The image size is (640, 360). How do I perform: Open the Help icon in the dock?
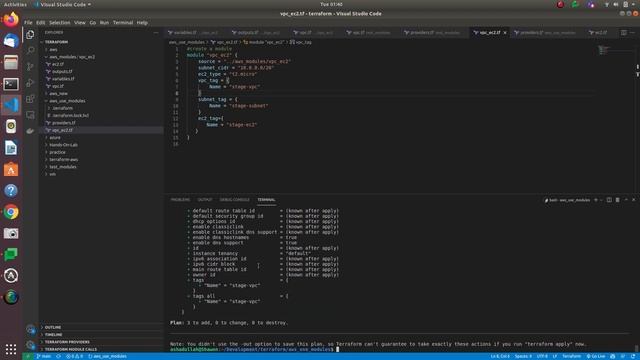coord(11,191)
